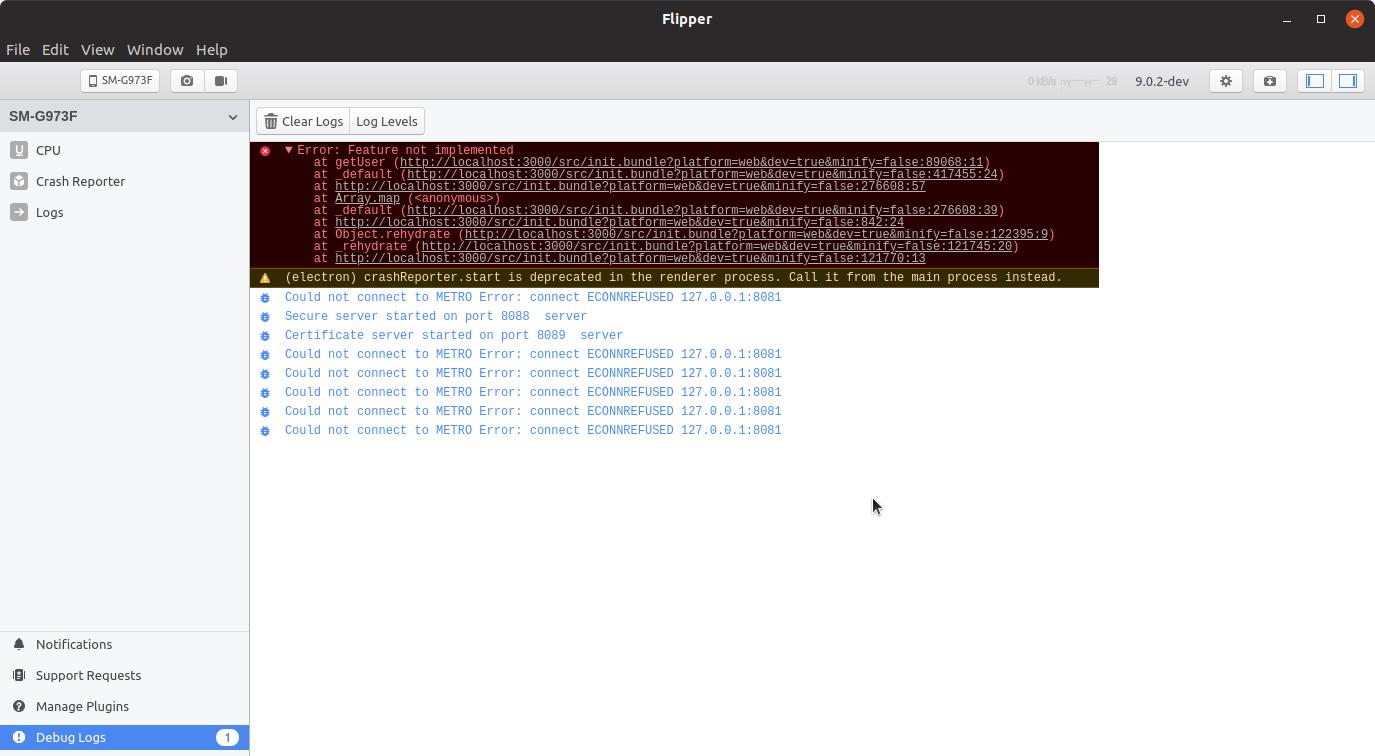Collapse the 'Feature not implemented' error details
Image resolution: width=1375 pixels, height=756 pixels.
click(x=288, y=150)
